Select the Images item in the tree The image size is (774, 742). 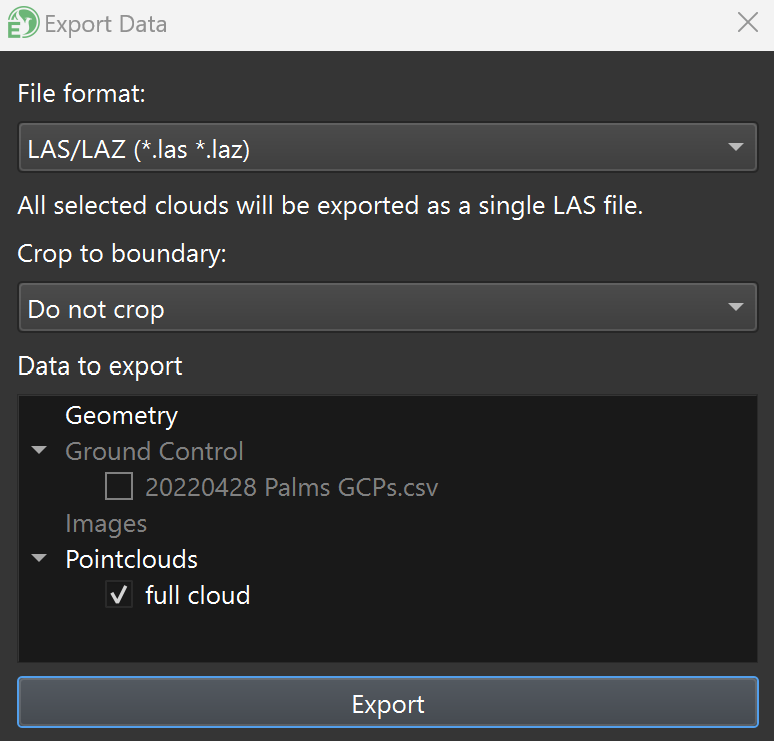pyautogui.click(x=106, y=523)
